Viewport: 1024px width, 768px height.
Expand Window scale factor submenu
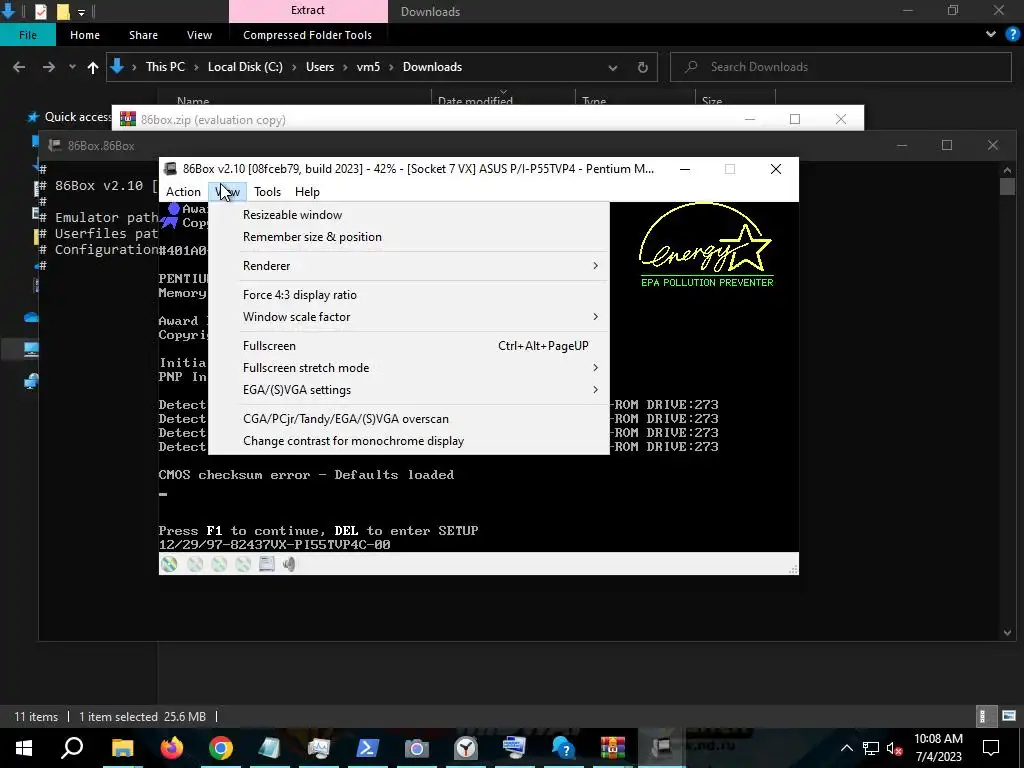409,317
